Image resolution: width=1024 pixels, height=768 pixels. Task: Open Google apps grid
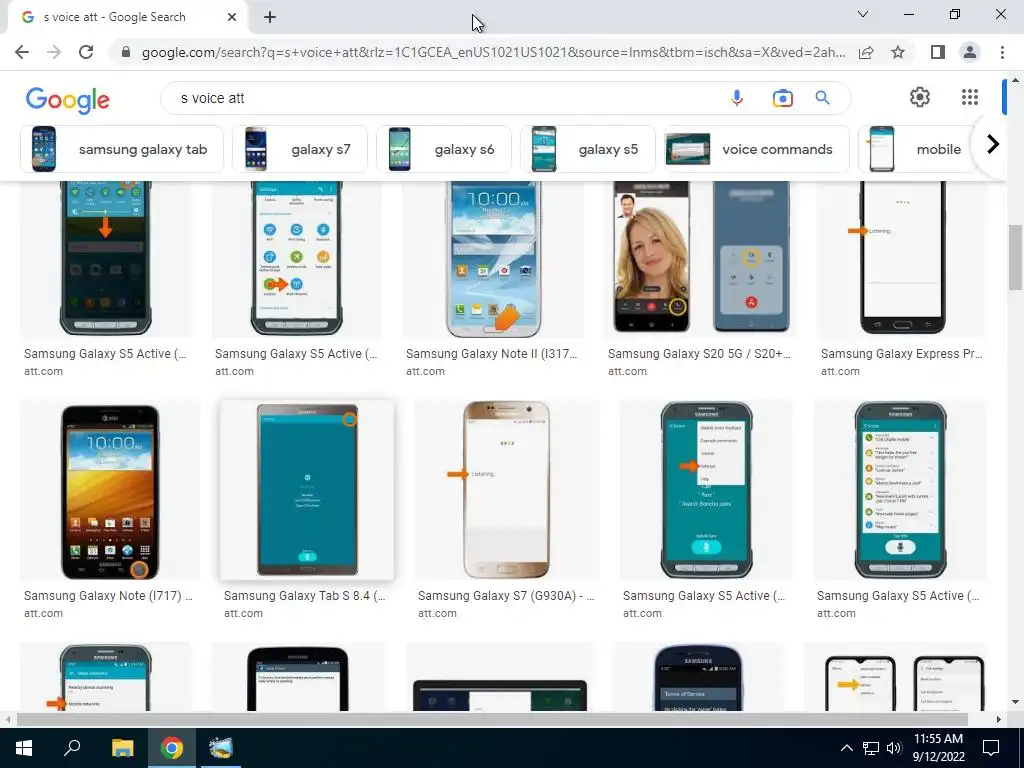tap(970, 97)
